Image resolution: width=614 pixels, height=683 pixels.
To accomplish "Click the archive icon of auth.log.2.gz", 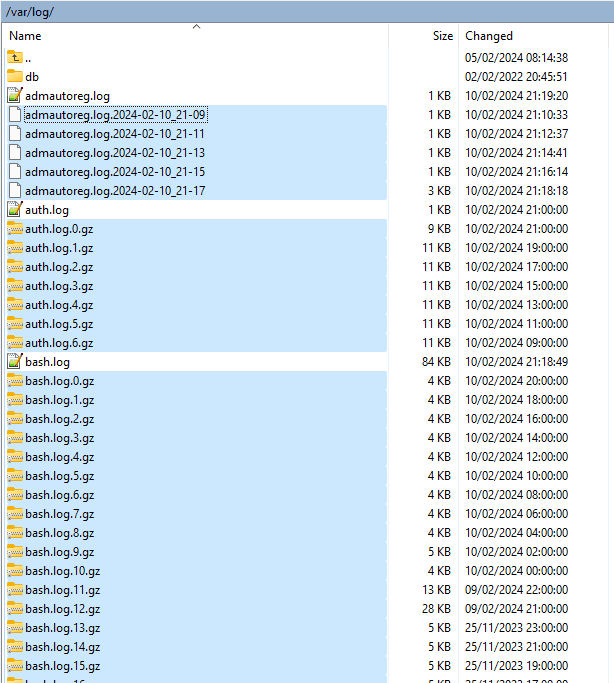I will [14, 267].
